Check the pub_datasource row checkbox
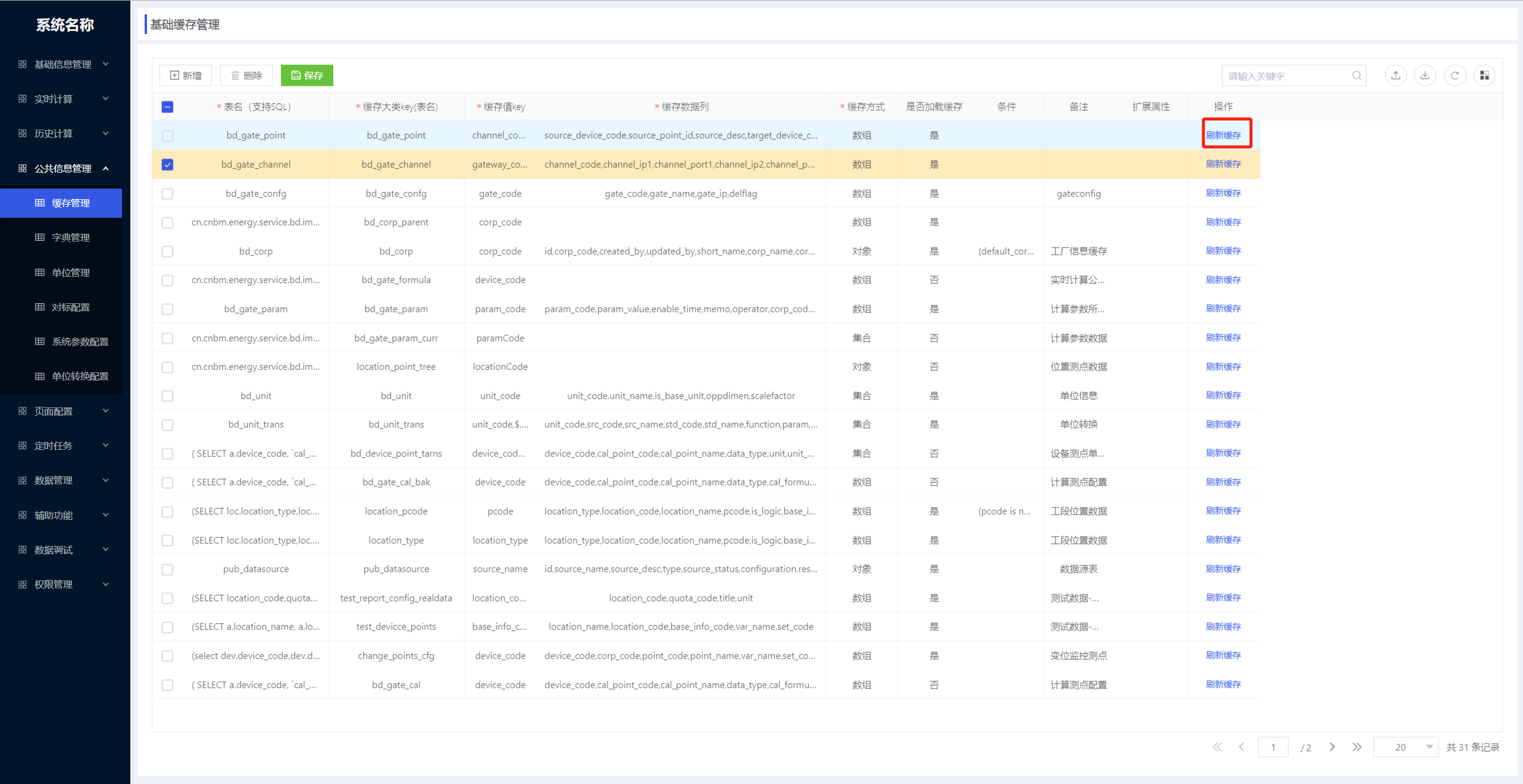The height and width of the screenshot is (784, 1523). point(167,569)
